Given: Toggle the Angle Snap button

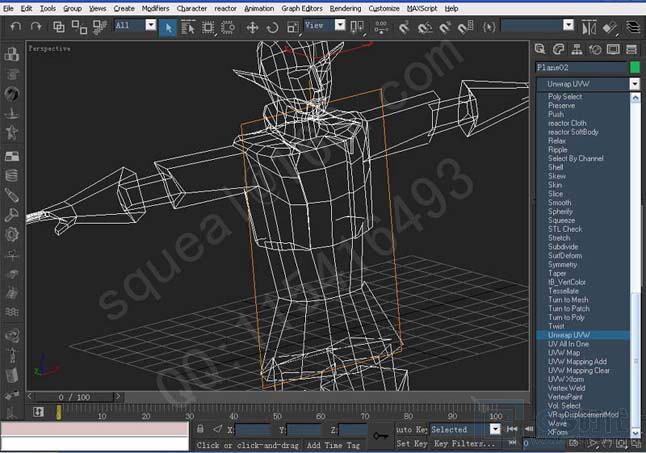Looking at the screenshot, I should pyautogui.click(x=424, y=28).
